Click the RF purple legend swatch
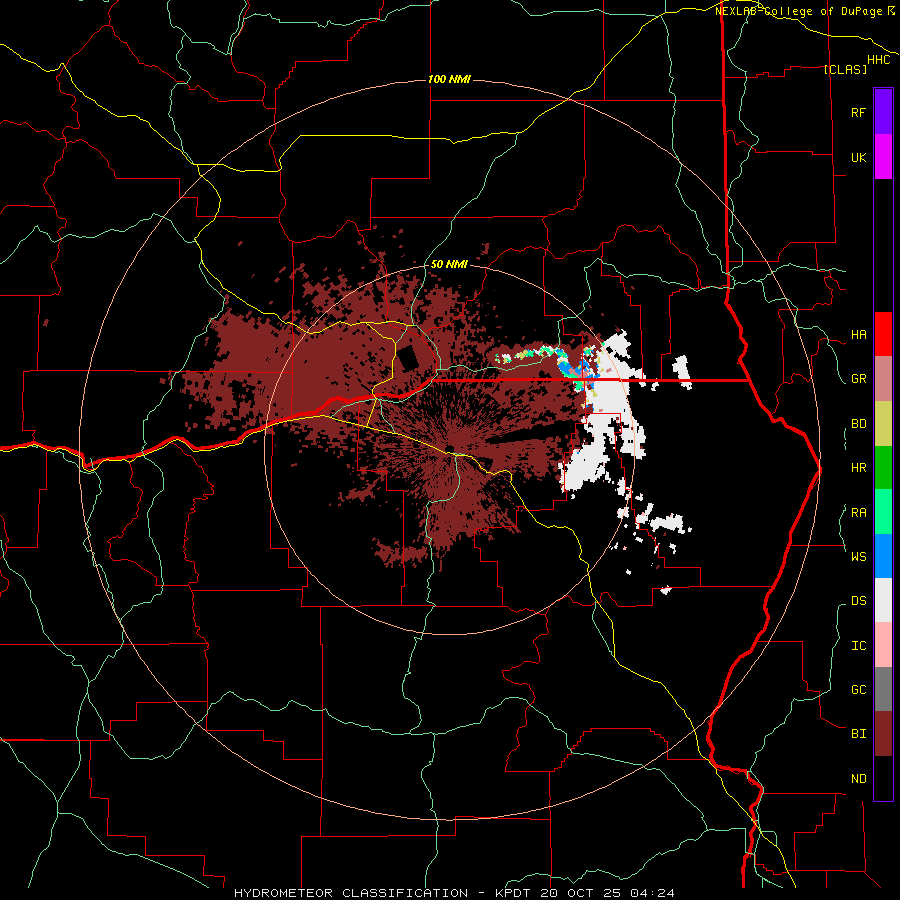The width and height of the screenshot is (900, 900). tap(883, 112)
